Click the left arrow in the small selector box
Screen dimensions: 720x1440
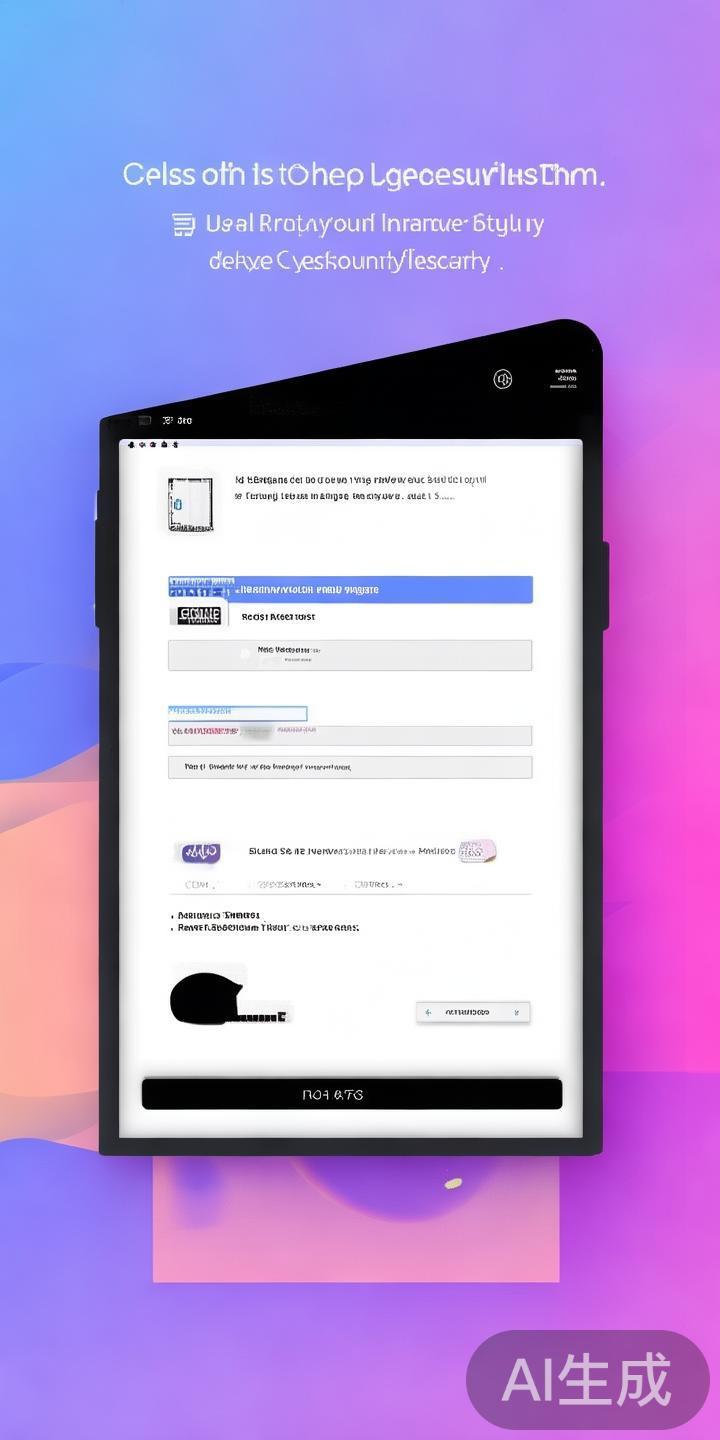tap(428, 1013)
